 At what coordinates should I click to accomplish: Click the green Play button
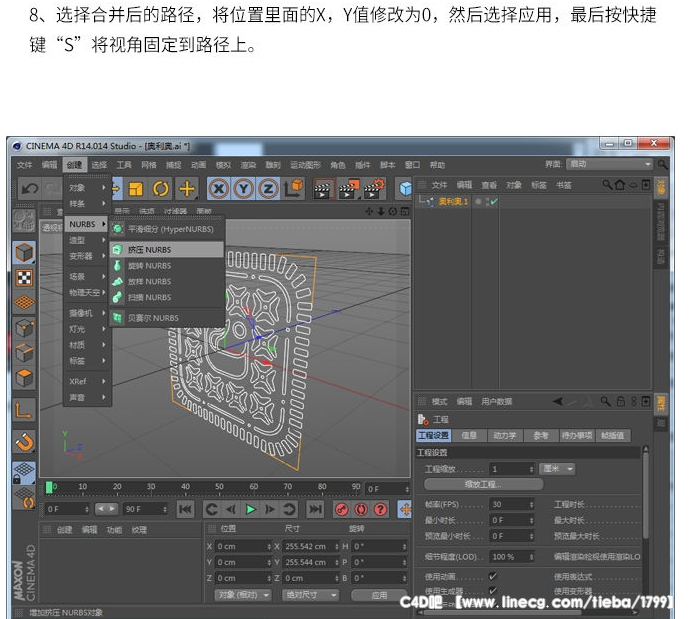(x=250, y=509)
